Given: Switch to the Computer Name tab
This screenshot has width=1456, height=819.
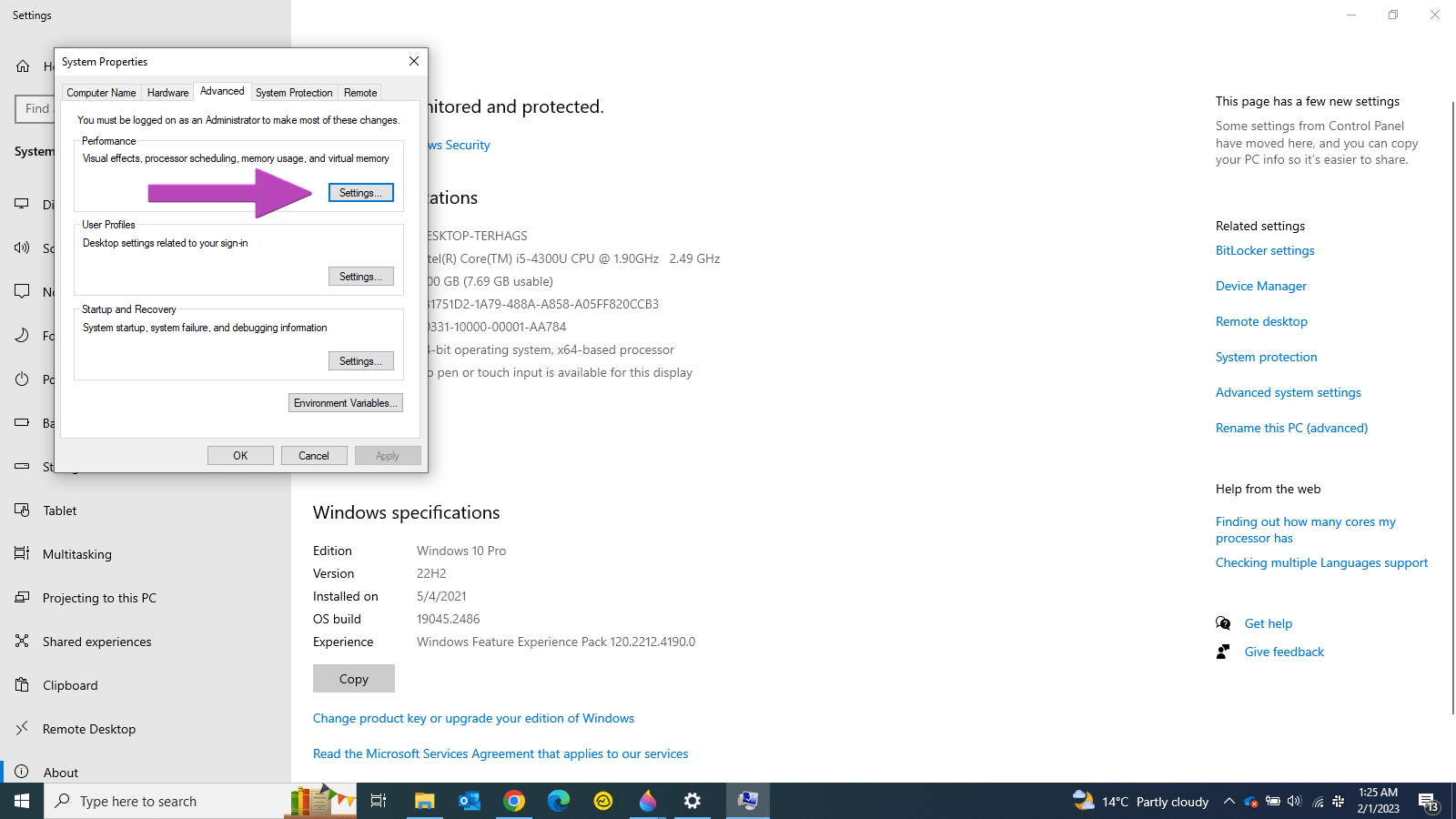Looking at the screenshot, I should [x=101, y=93].
